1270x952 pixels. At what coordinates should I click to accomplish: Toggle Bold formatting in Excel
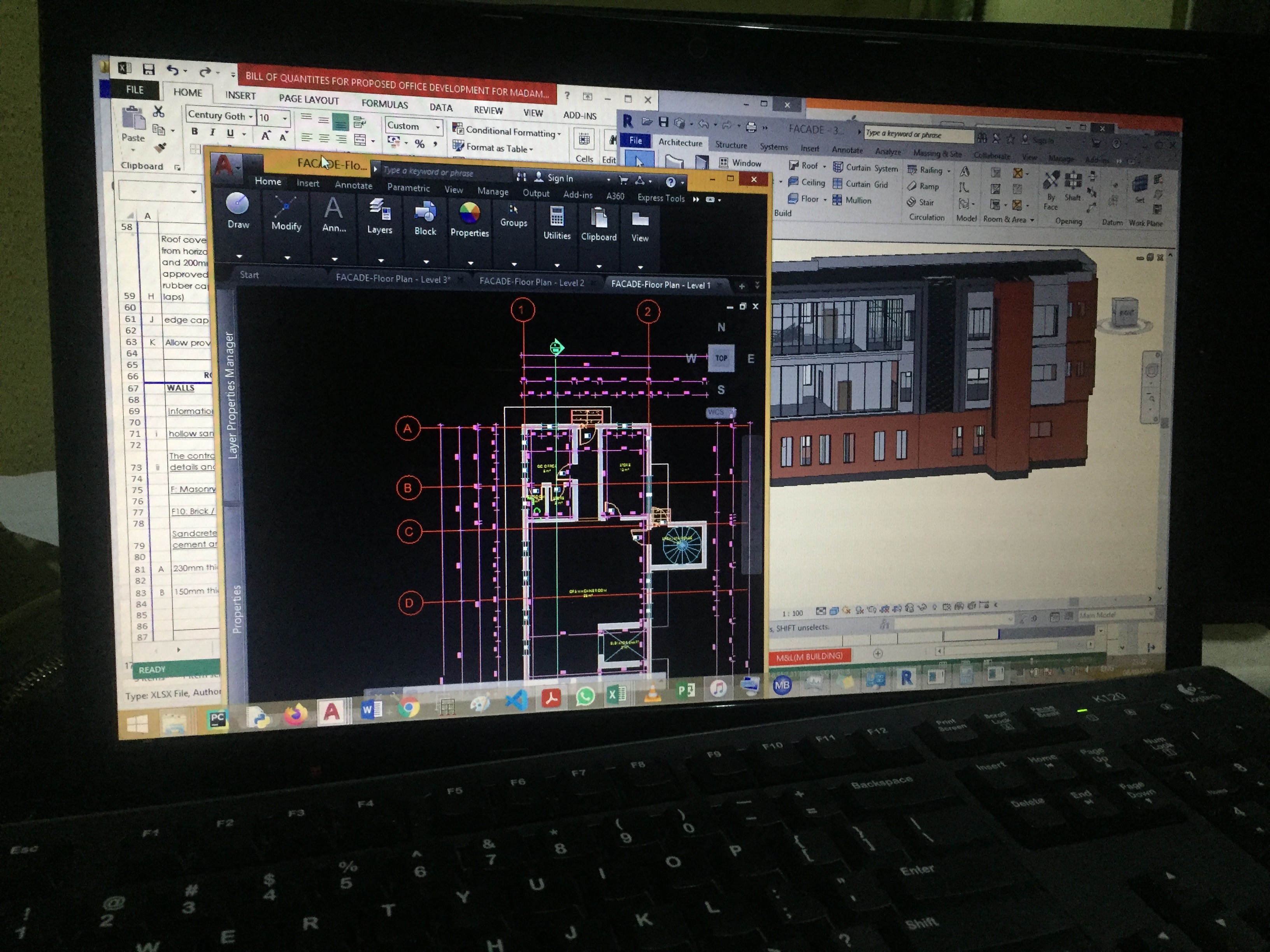tap(195, 131)
